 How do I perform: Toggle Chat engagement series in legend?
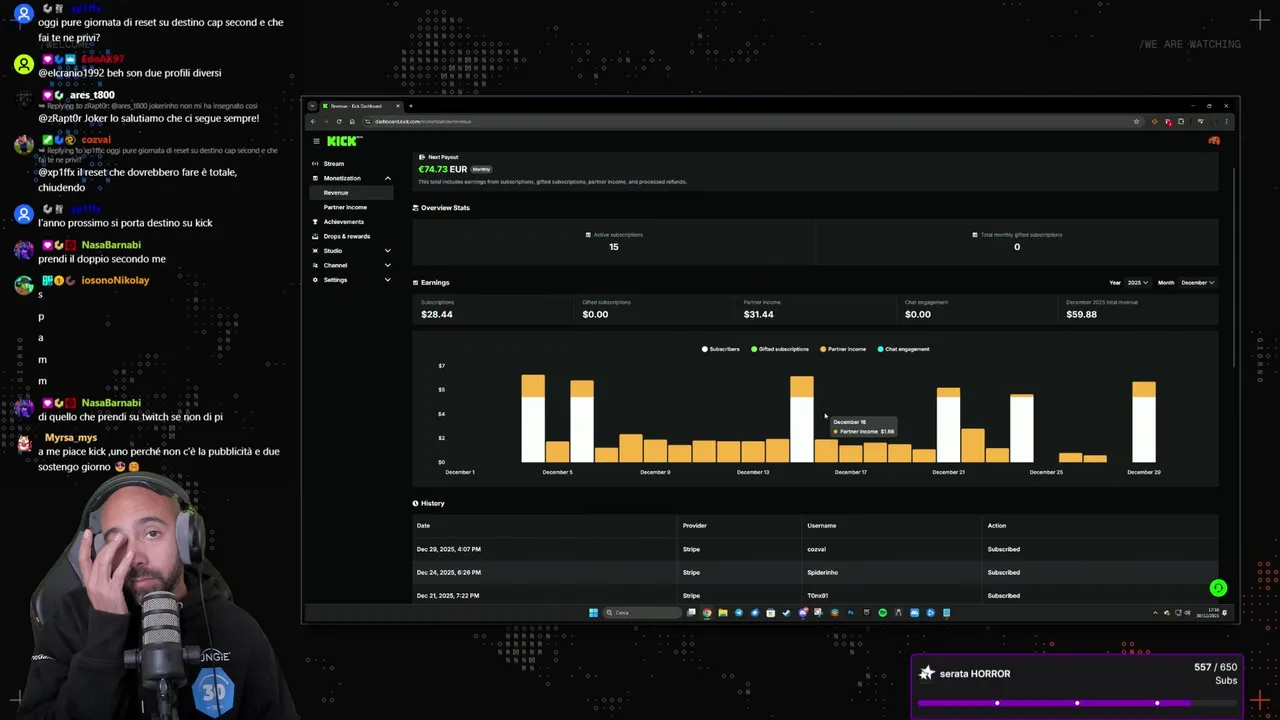coord(903,349)
